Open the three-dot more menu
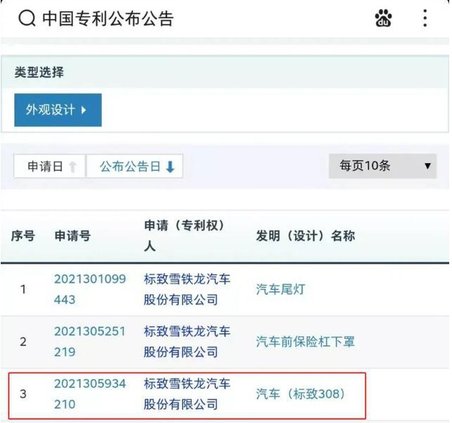This screenshot has height=423, width=452. 425,18
